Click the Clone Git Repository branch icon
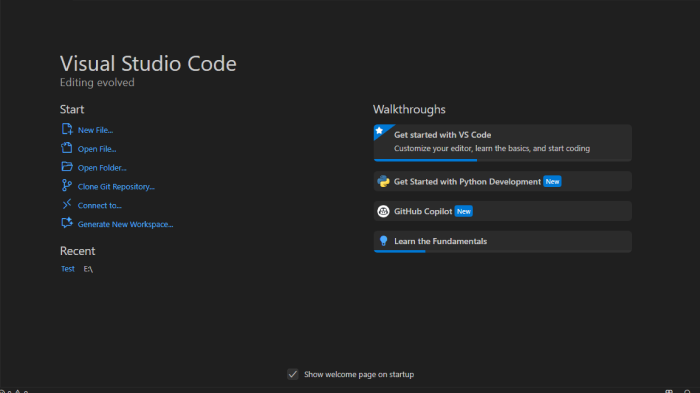 click(x=67, y=186)
